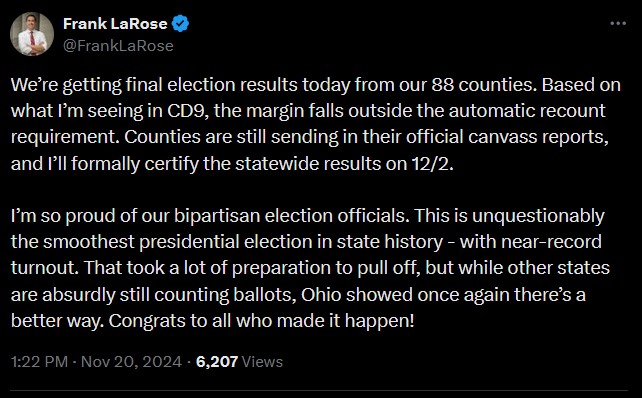642x398 pixels.
Task: Click the blue verified checkmark badge
Action: (180, 24)
